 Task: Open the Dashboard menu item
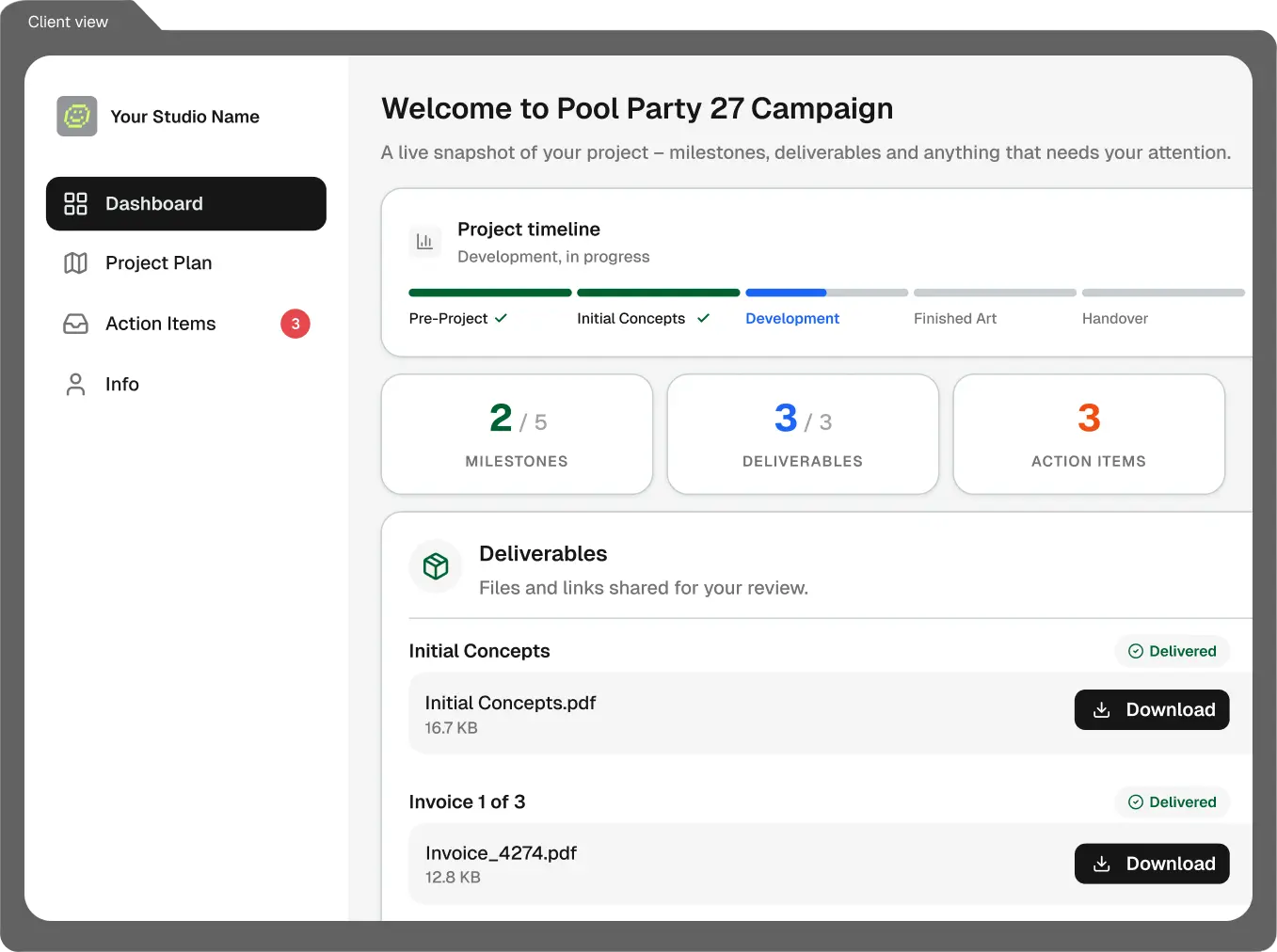pos(186,204)
